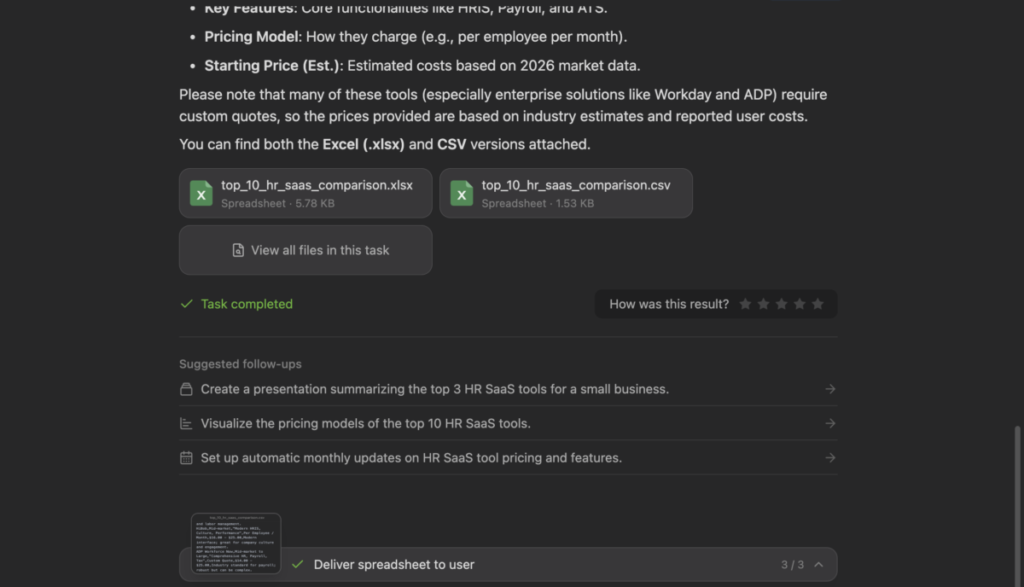Collapse the 3/3 task steps chevron
This screenshot has width=1024, height=587.
pos(819,565)
